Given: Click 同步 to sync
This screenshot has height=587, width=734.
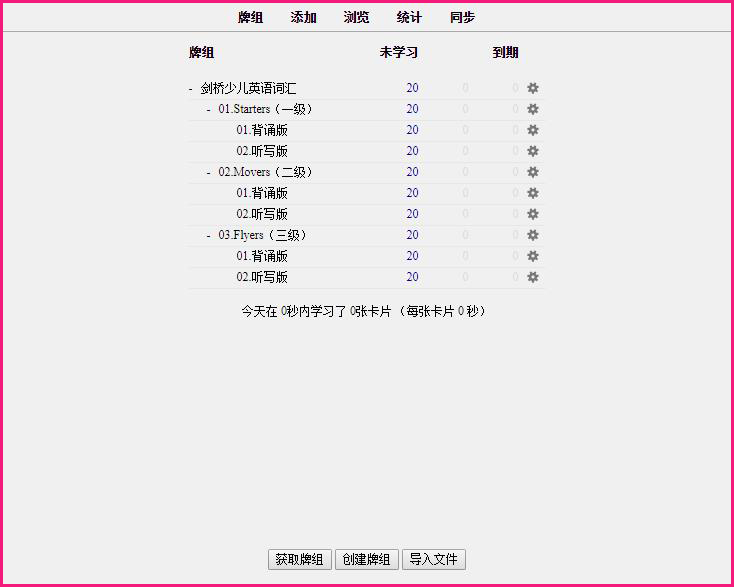Looking at the screenshot, I should (x=462, y=18).
